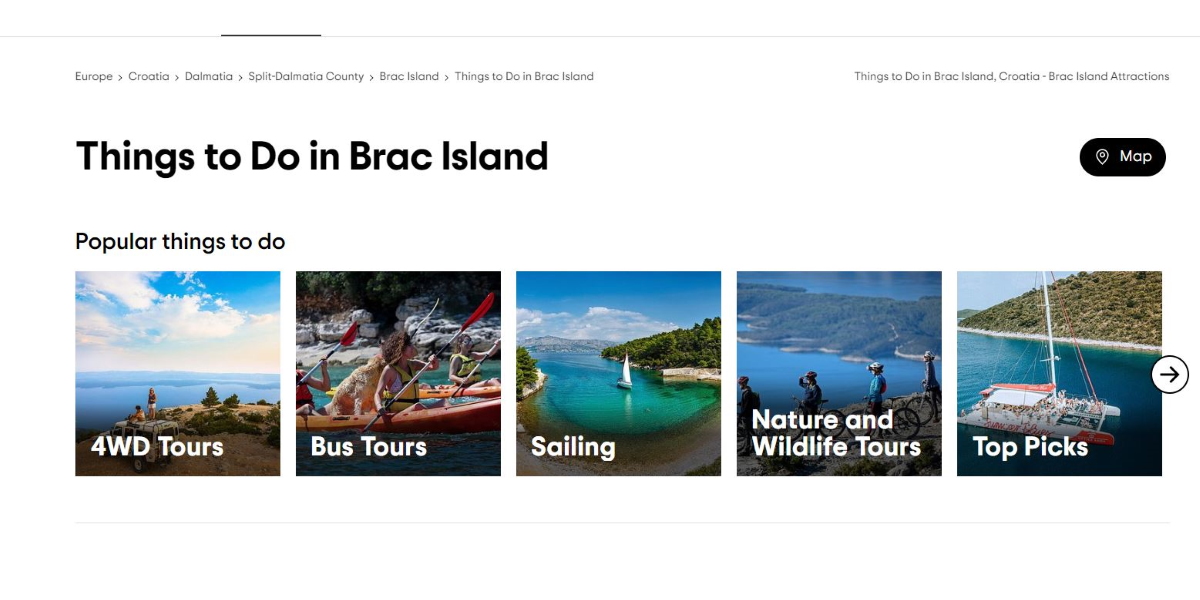Click the final 'Things to Do in Brac Island' breadcrumb
The width and height of the screenshot is (1200, 600).
point(524,77)
